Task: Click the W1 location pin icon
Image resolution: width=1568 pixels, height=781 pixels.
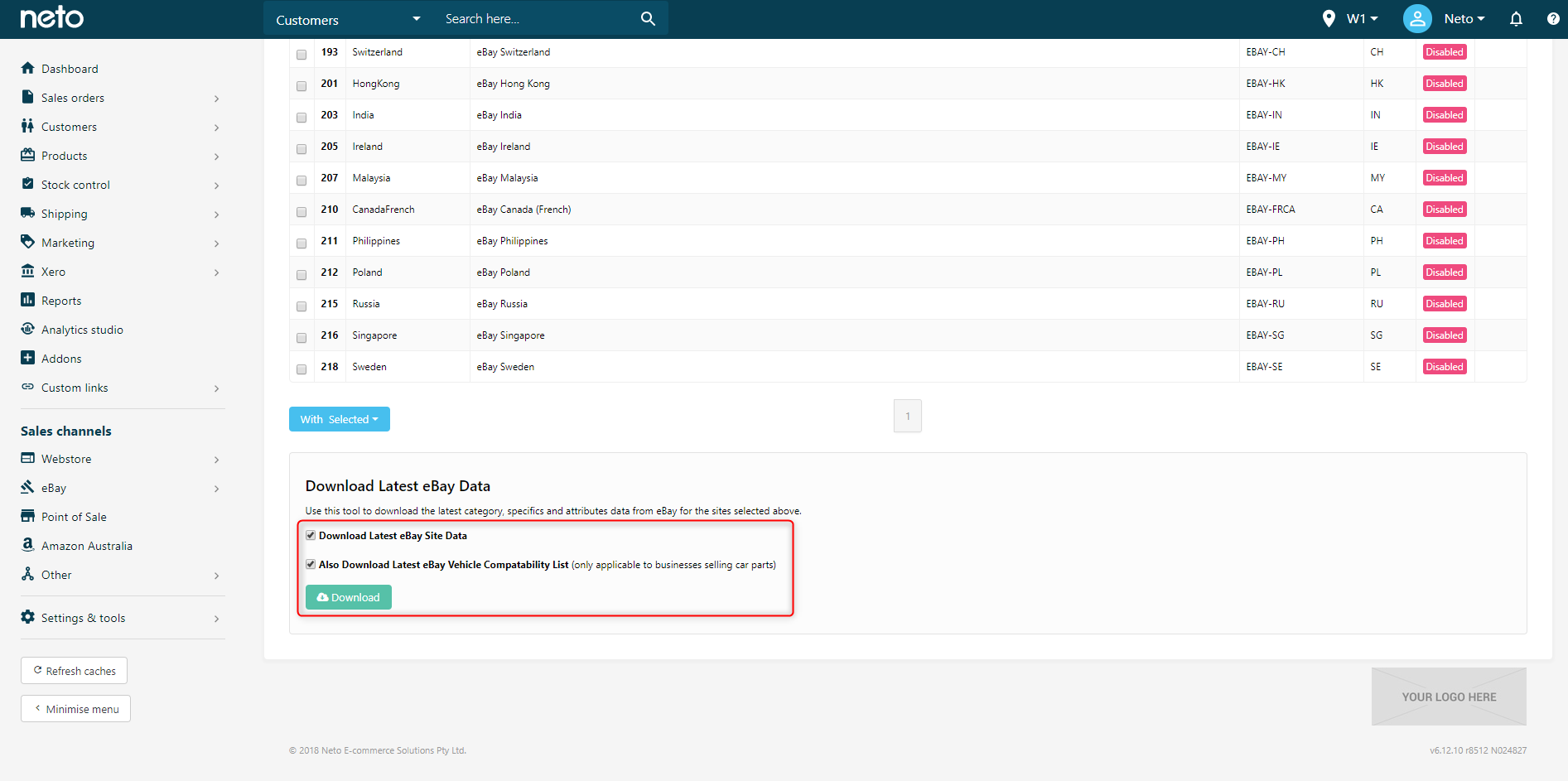Action: tap(1329, 18)
